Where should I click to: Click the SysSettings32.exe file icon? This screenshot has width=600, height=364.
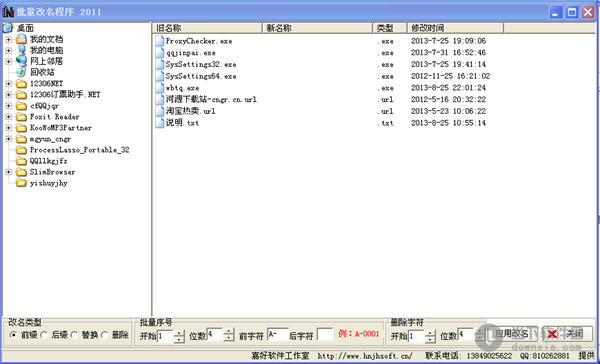[x=160, y=64]
